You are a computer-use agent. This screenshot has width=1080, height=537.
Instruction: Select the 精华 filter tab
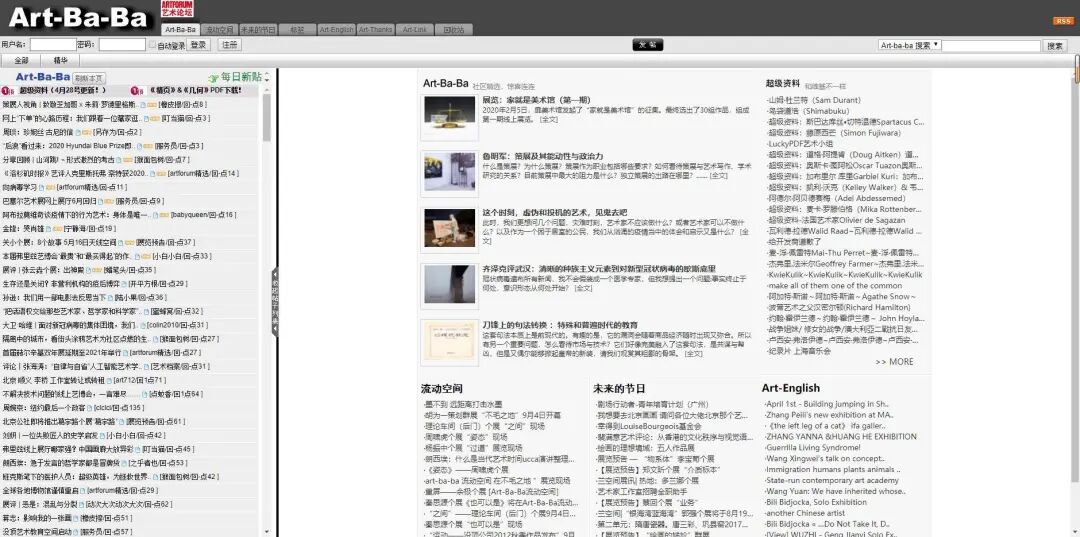pyautogui.click(x=61, y=61)
